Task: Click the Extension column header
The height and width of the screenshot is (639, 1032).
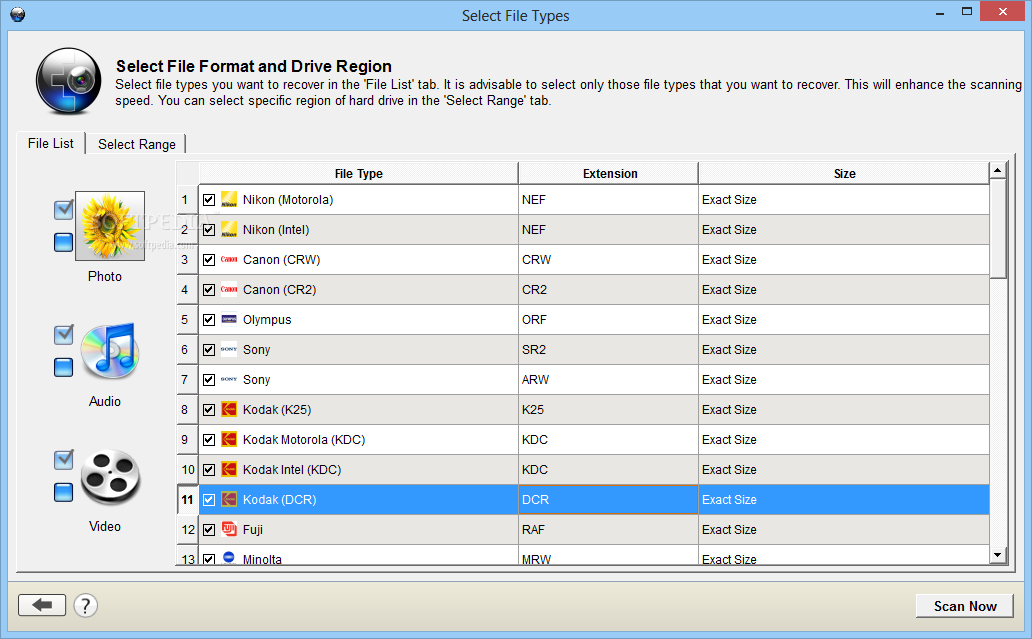Action: tap(609, 173)
